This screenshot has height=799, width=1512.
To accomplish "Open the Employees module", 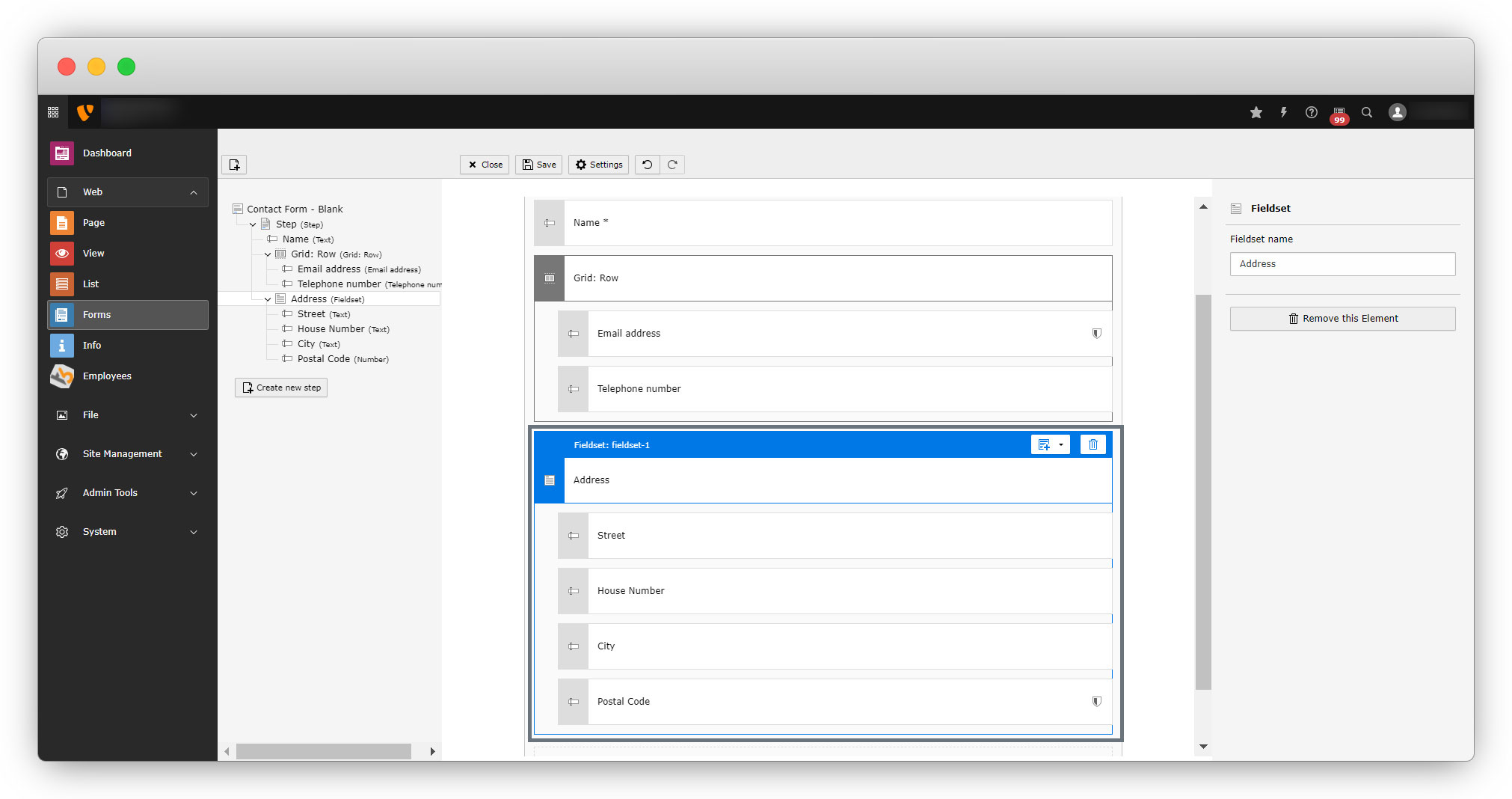I will click(x=107, y=376).
